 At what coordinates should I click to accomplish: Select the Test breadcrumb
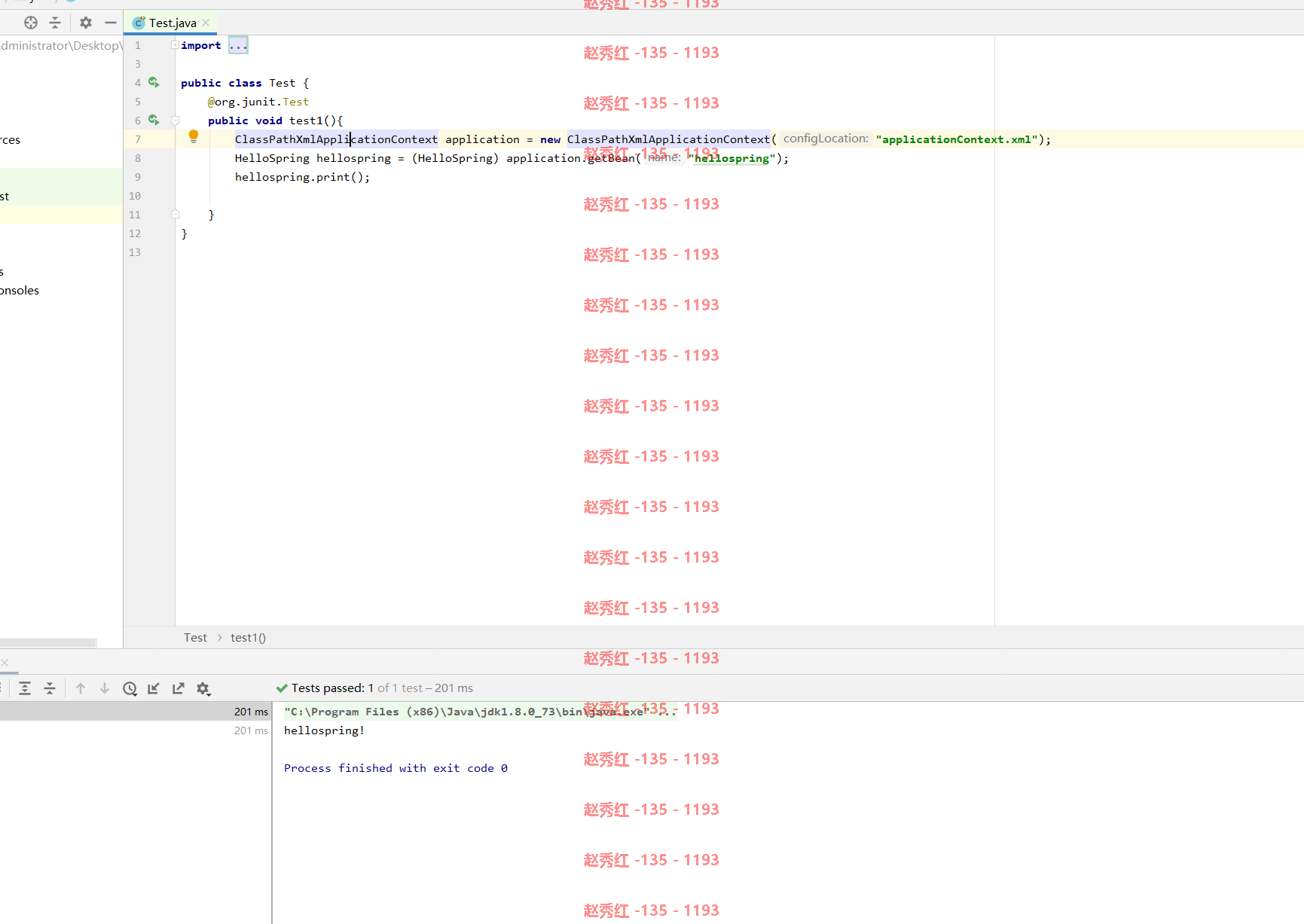click(x=195, y=637)
